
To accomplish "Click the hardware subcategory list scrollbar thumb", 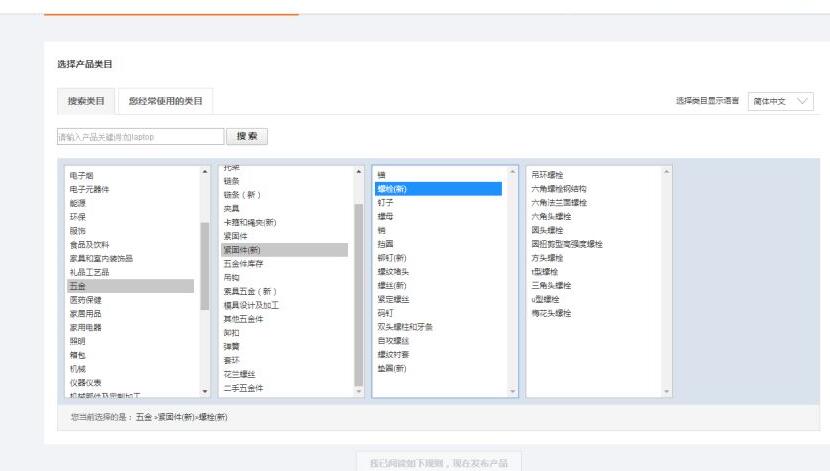I will click(359, 295).
